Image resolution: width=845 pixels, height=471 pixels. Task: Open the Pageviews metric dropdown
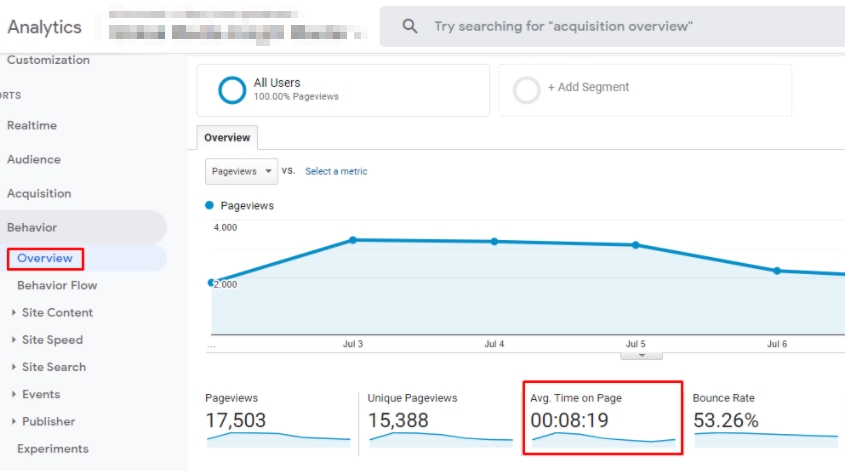(241, 171)
